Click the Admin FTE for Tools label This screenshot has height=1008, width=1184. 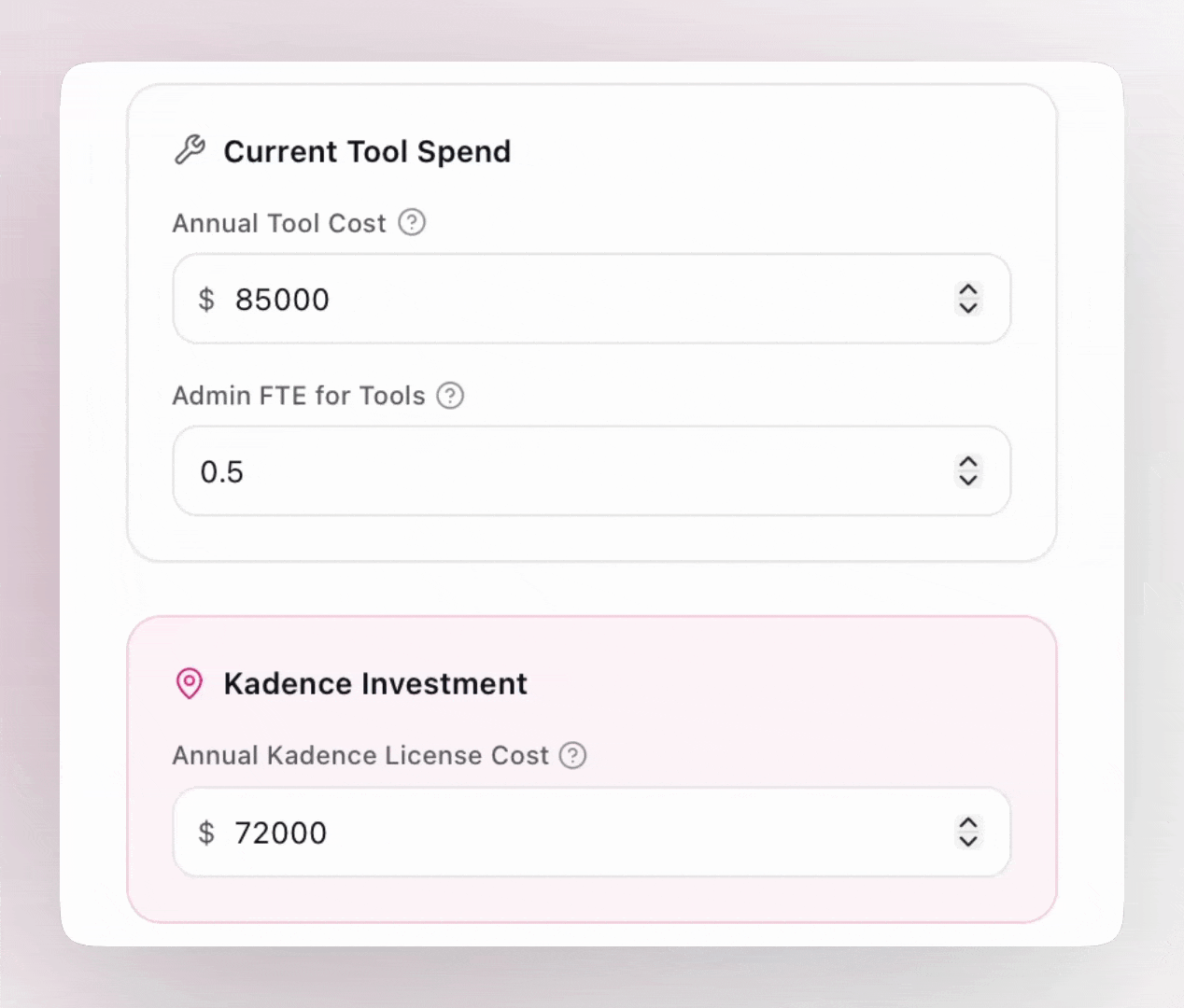[x=298, y=396]
